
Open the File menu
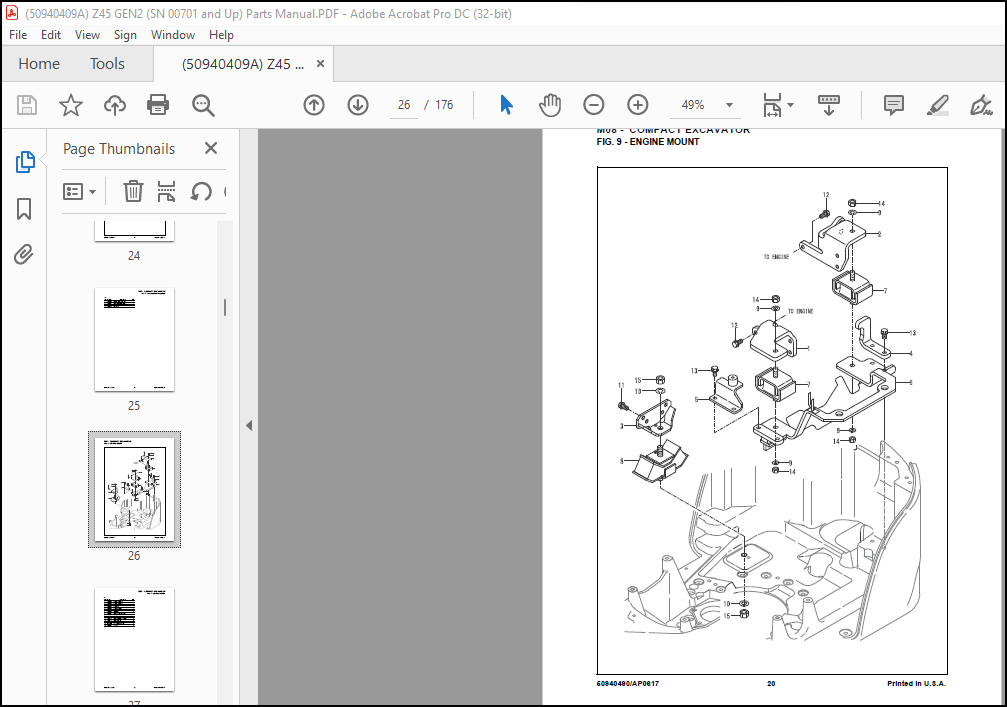click(x=18, y=35)
